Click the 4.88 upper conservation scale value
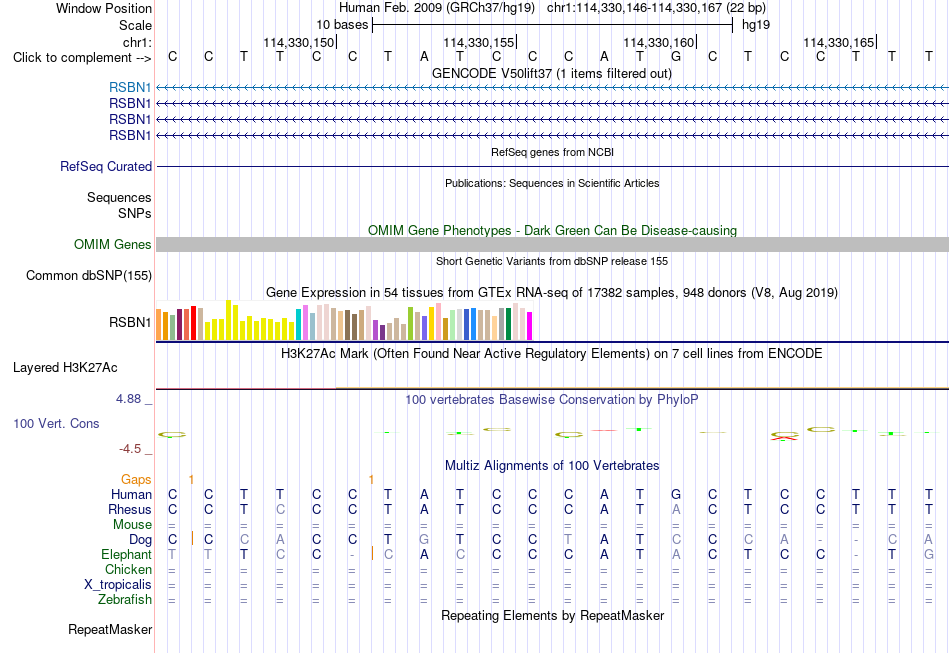The height and width of the screenshot is (653, 950). [128, 399]
